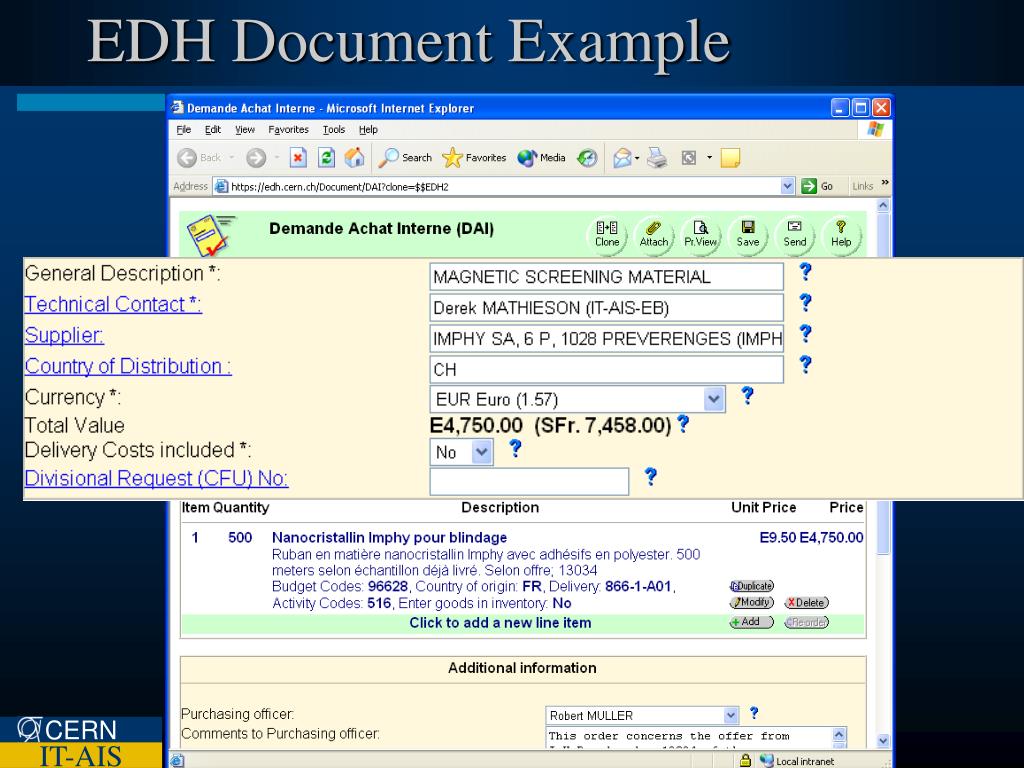Click help icon beside Purchasing officer
Viewport: 1024px width, 768px height.
pyautogui.click(x=754, y=712)
